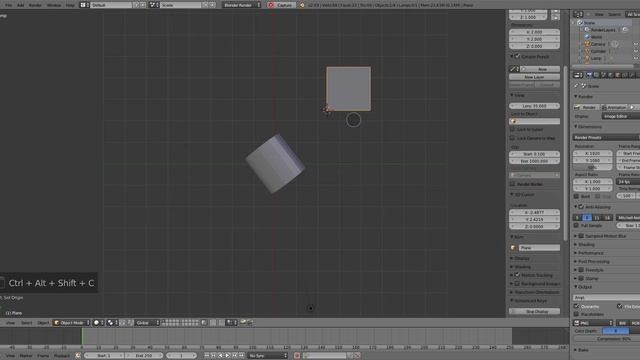Click the New Layer button
This screenshot has height=360, width=640.
pos(534,77)
